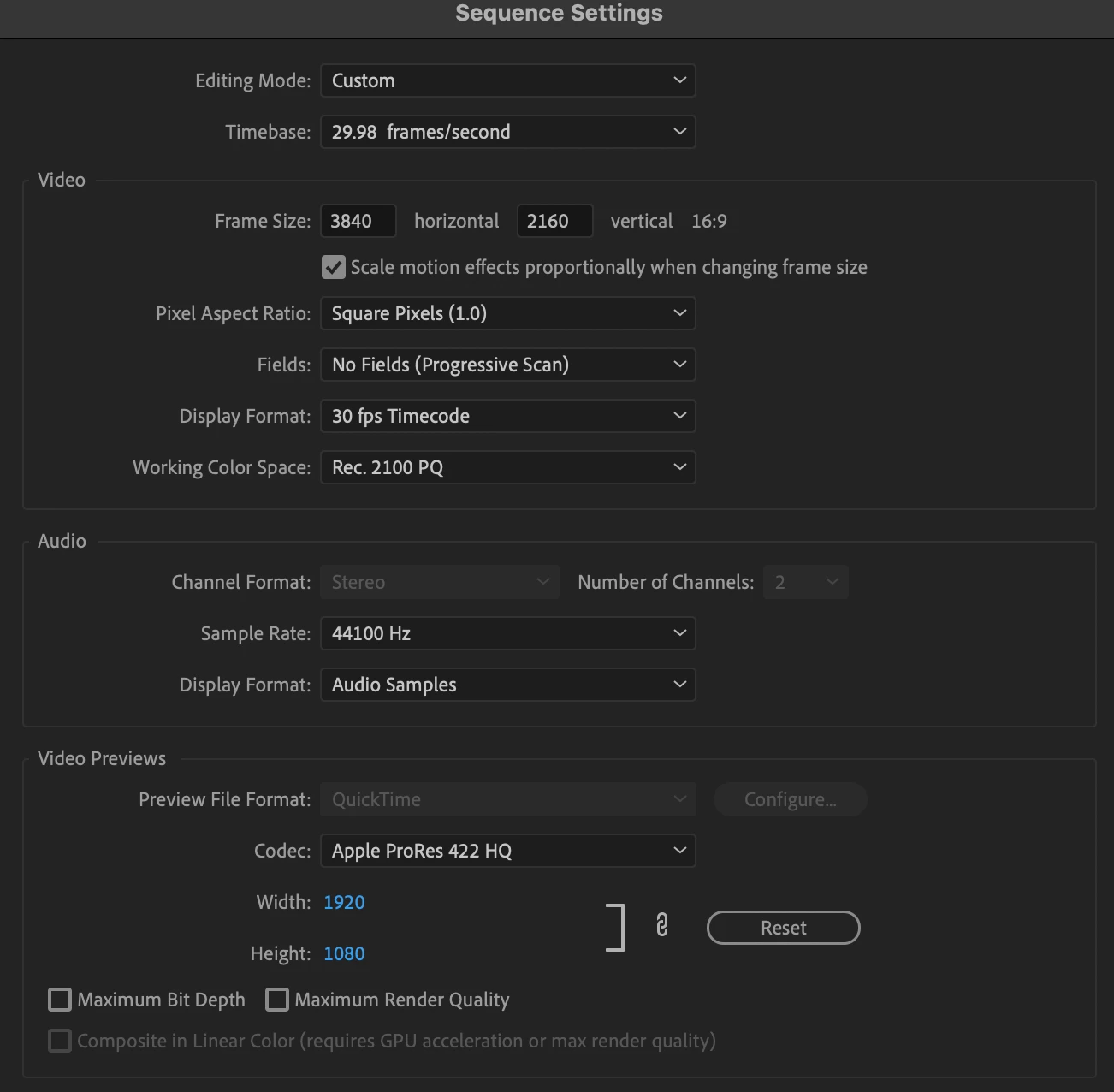Image resolution: width=1114 pixels, height=1092 pixels.
Task: Click the 16:9 aspect ratio text
Action: pyautogui.click(x=709, y=221)
